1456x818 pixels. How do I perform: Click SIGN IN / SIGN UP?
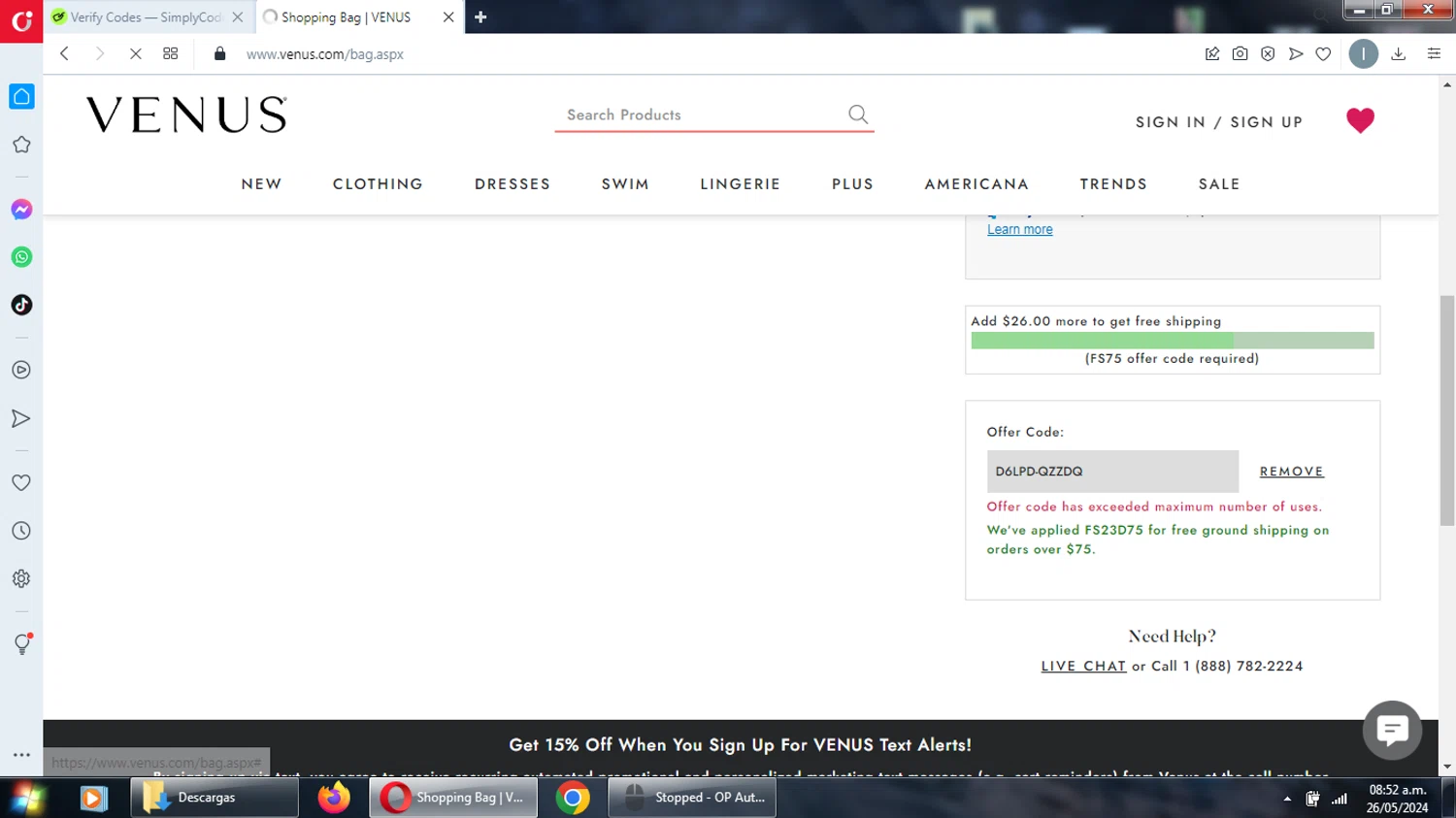(x=1219, y=122)
